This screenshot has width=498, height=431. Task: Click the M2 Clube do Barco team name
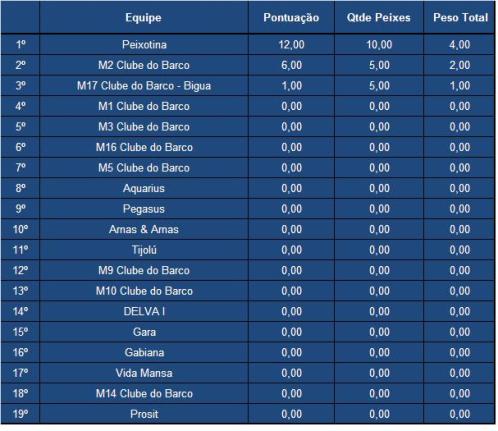(144, 65)
